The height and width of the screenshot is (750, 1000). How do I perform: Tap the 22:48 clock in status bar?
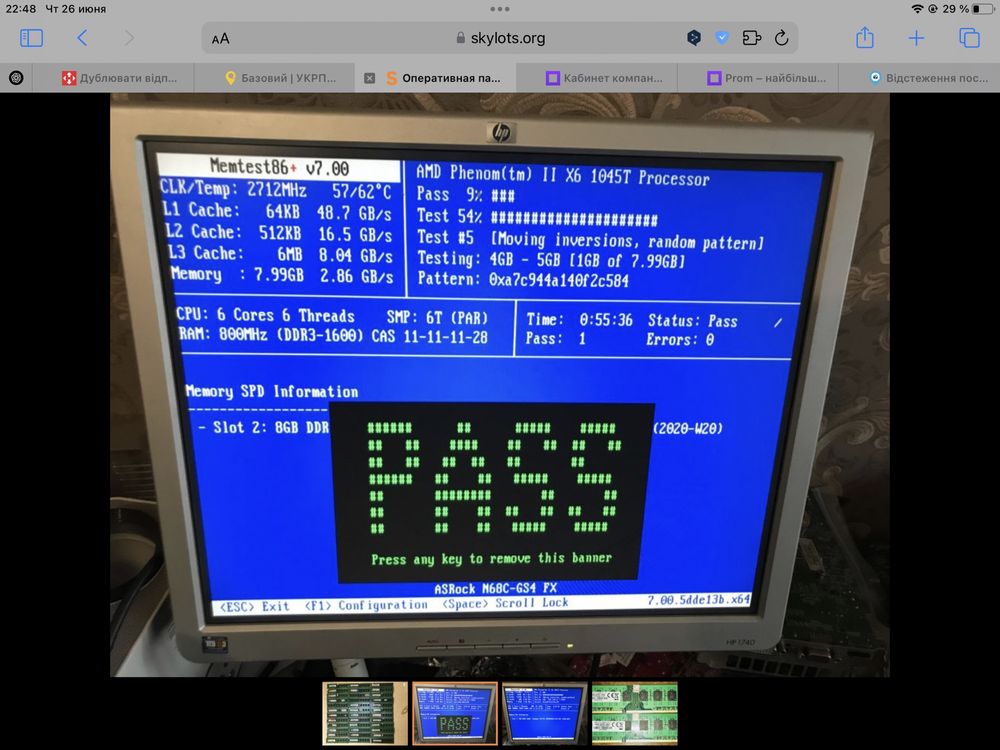tap(20, 9)
